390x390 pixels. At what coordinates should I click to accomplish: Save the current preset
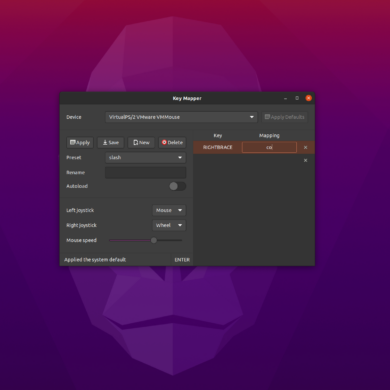111,143
